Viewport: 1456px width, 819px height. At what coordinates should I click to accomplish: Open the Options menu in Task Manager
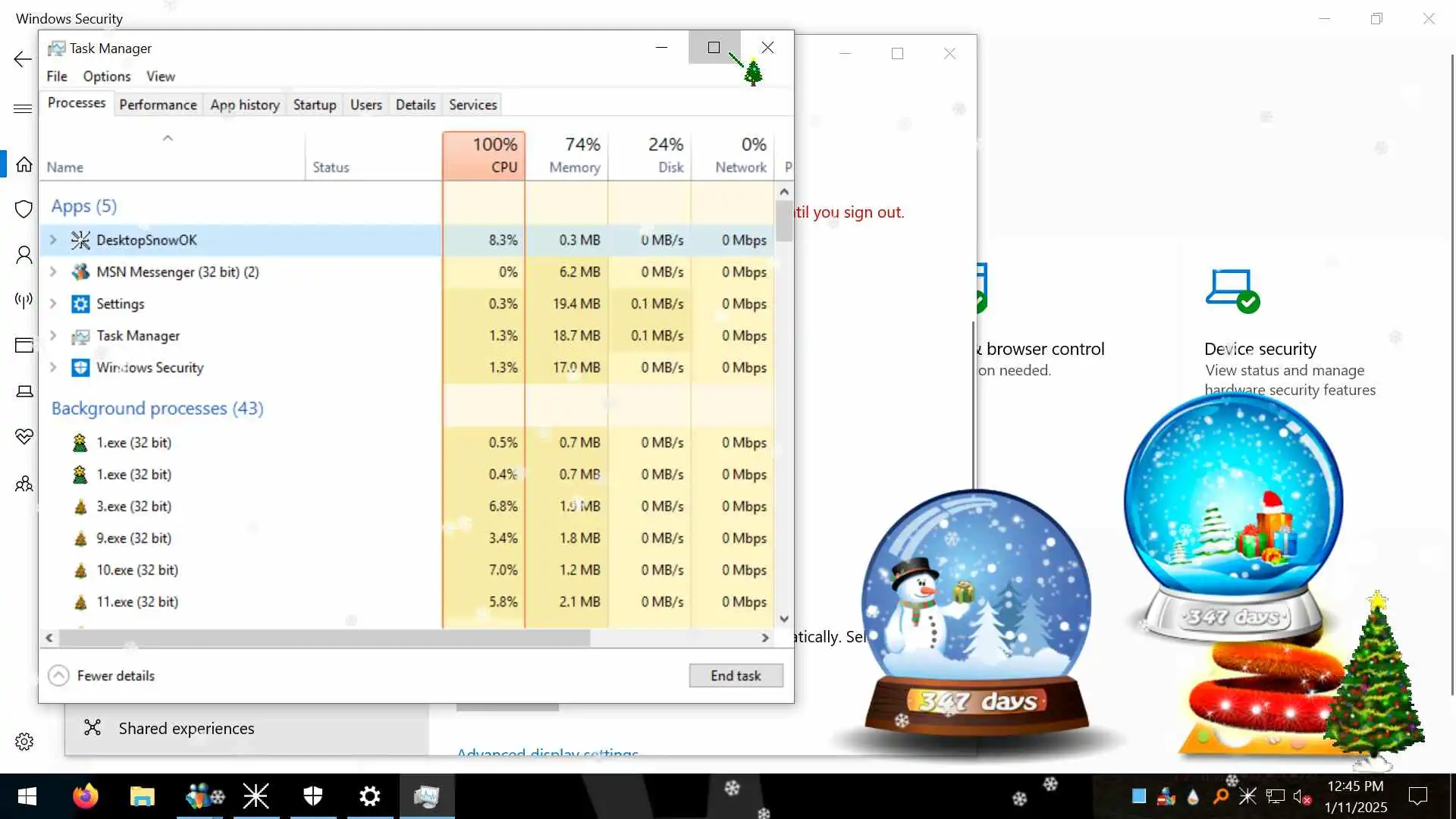point(106,76)
